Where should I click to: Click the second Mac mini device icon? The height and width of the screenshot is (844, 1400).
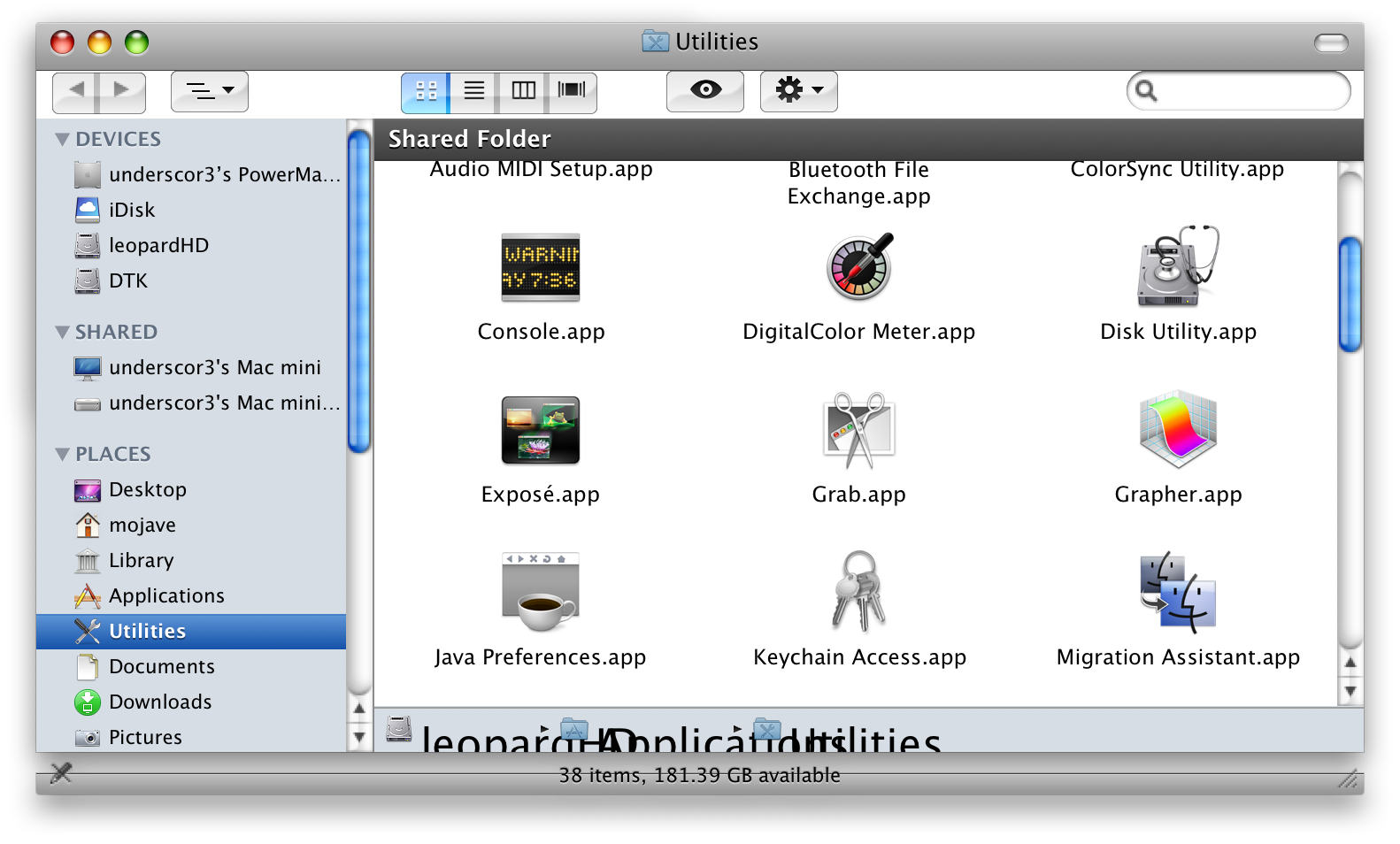[x=88, y=403]
